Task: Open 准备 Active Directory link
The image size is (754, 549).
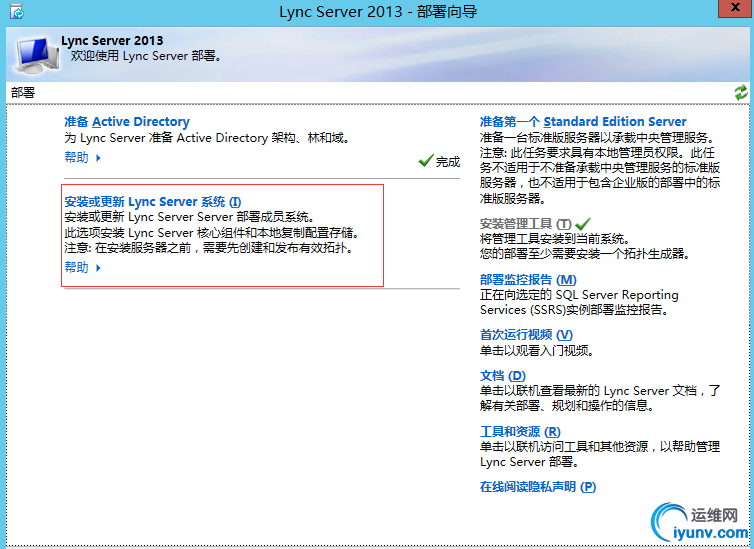Action: click(127, 122)
